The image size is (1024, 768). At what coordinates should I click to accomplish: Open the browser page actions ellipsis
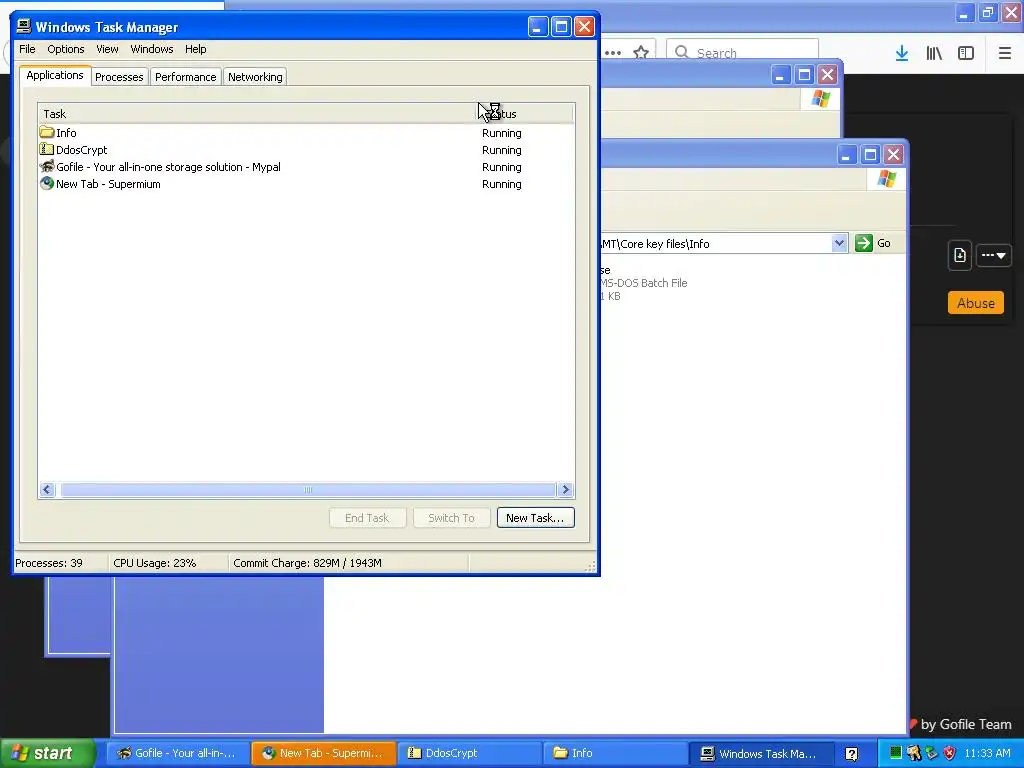(x=613, y=53)
